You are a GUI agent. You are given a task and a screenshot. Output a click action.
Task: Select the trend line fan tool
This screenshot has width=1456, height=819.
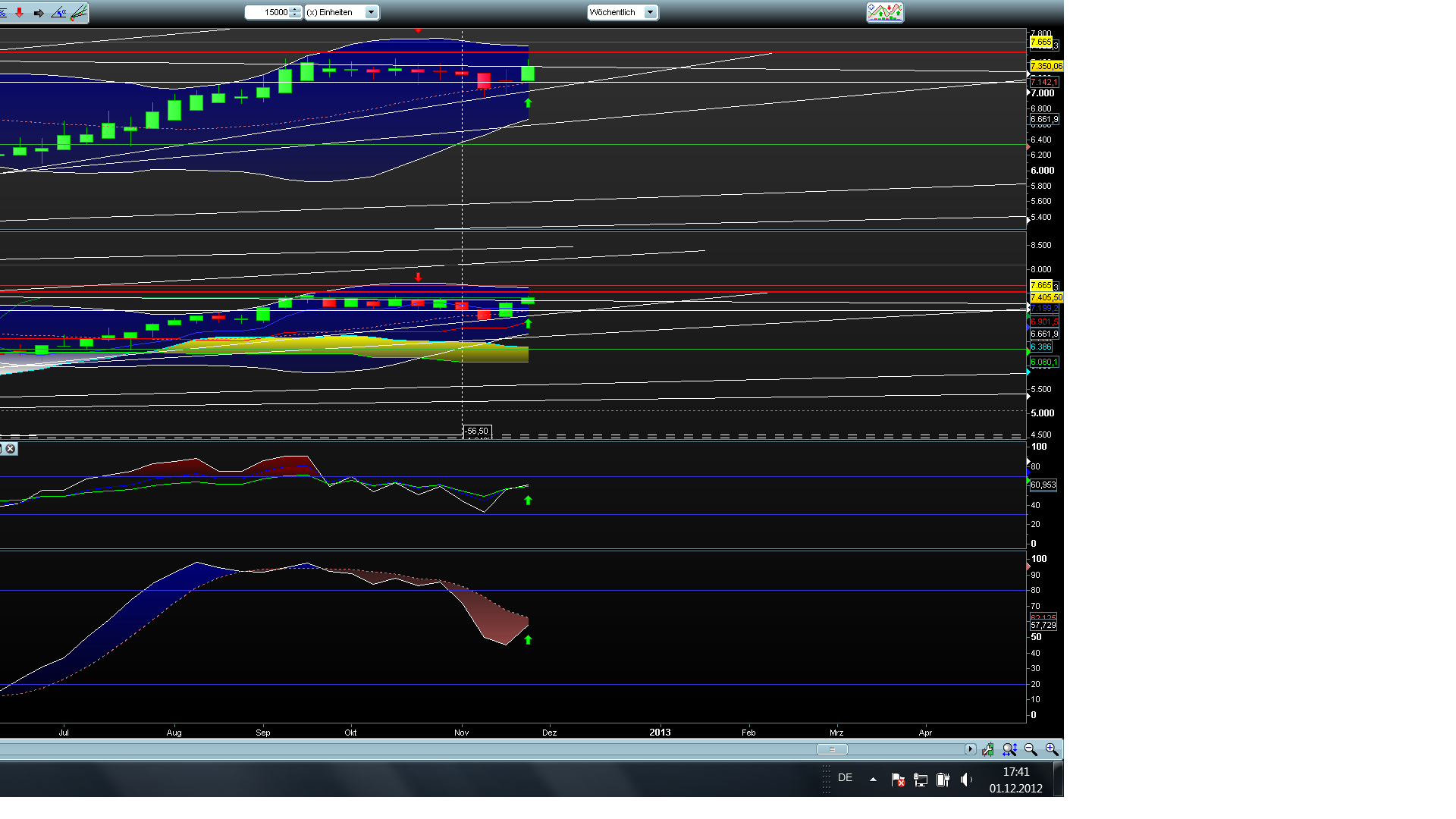(78, 12)
